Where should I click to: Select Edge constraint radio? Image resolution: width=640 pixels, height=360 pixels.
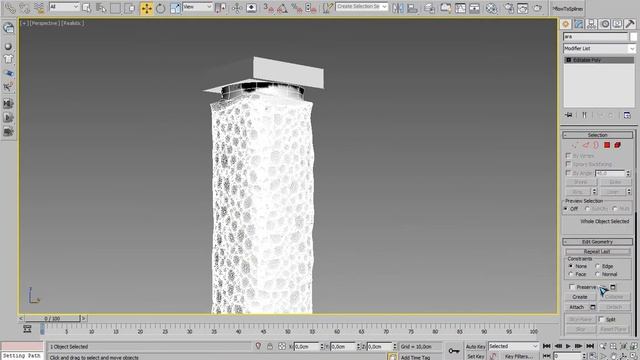(598, 266)
